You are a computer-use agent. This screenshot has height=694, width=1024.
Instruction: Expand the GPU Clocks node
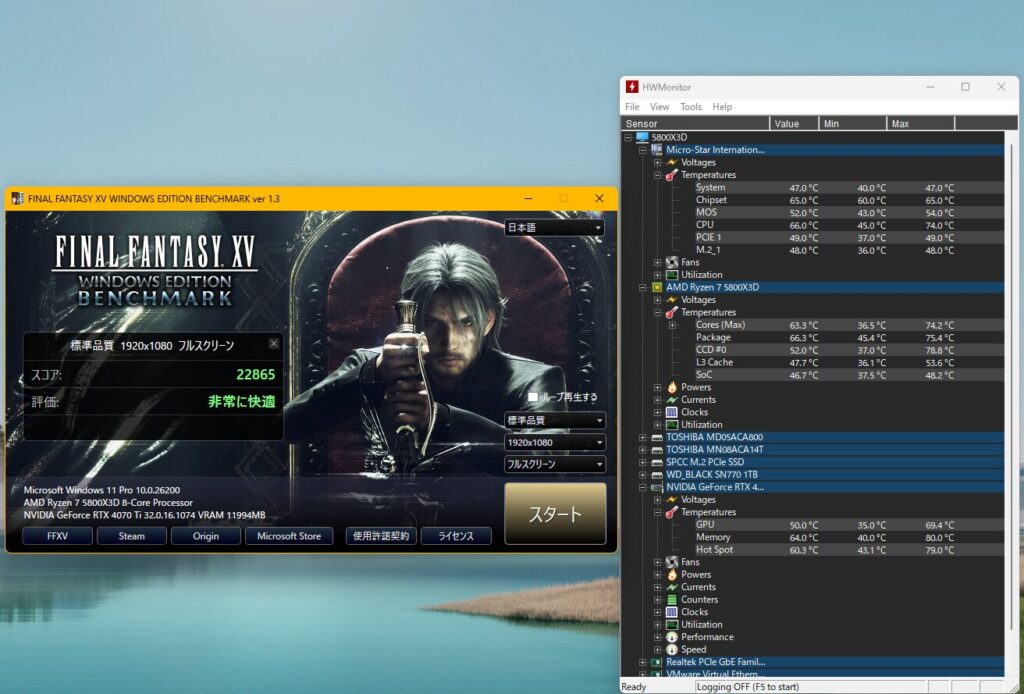657,612
